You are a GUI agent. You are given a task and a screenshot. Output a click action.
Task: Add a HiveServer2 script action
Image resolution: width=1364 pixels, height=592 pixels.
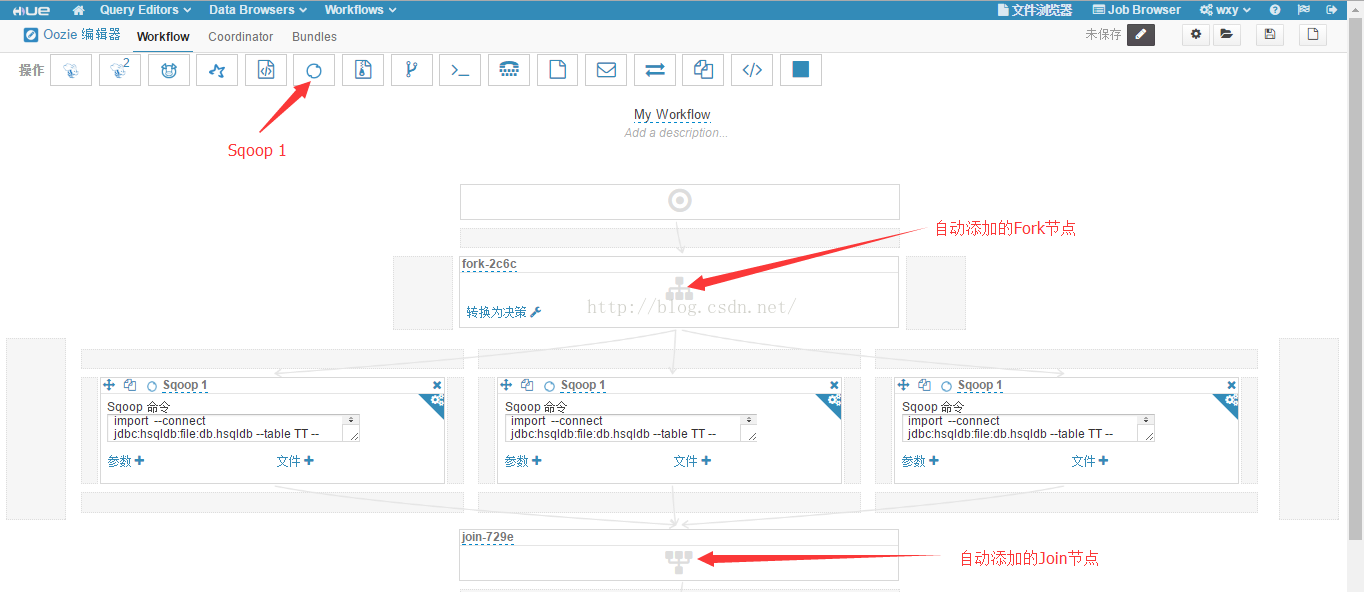point(120,70)
